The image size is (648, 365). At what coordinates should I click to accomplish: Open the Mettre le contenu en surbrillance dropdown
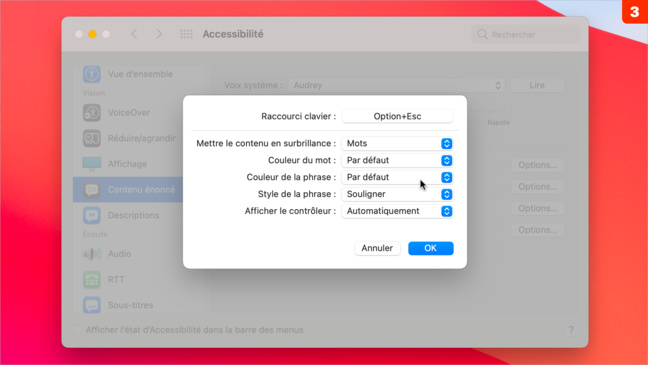(397, 143)
